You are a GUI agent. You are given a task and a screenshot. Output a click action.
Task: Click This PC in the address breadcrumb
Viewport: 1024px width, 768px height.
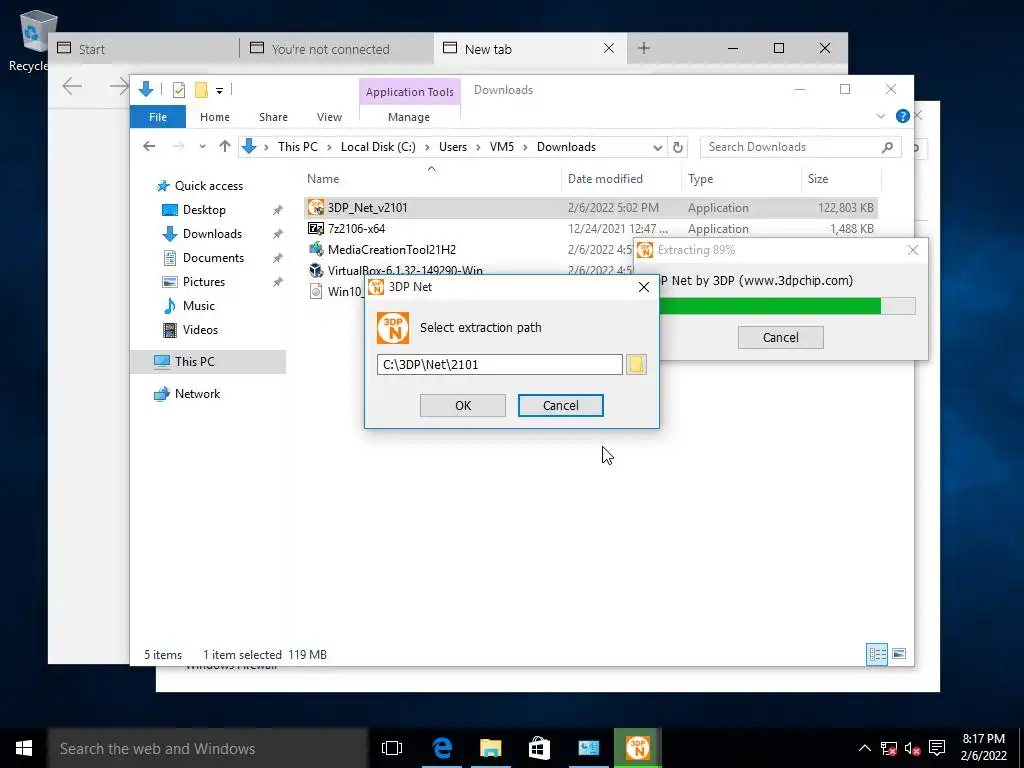tap(298, 147)
